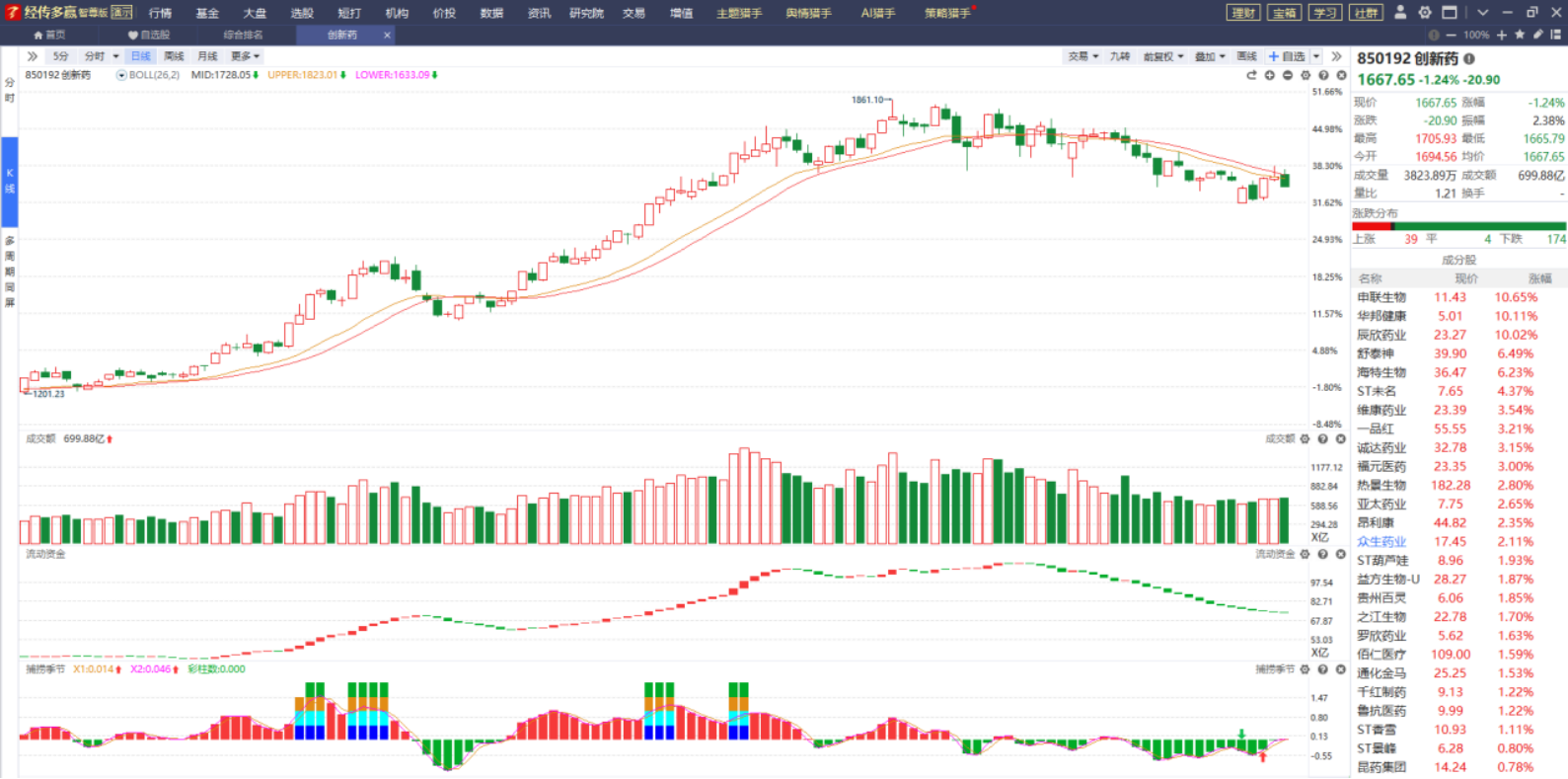Image resolution: width=1568 pixels, height=779 pixels.
Task: Open settings gear in the title bar
Action: pos(1425,13)
